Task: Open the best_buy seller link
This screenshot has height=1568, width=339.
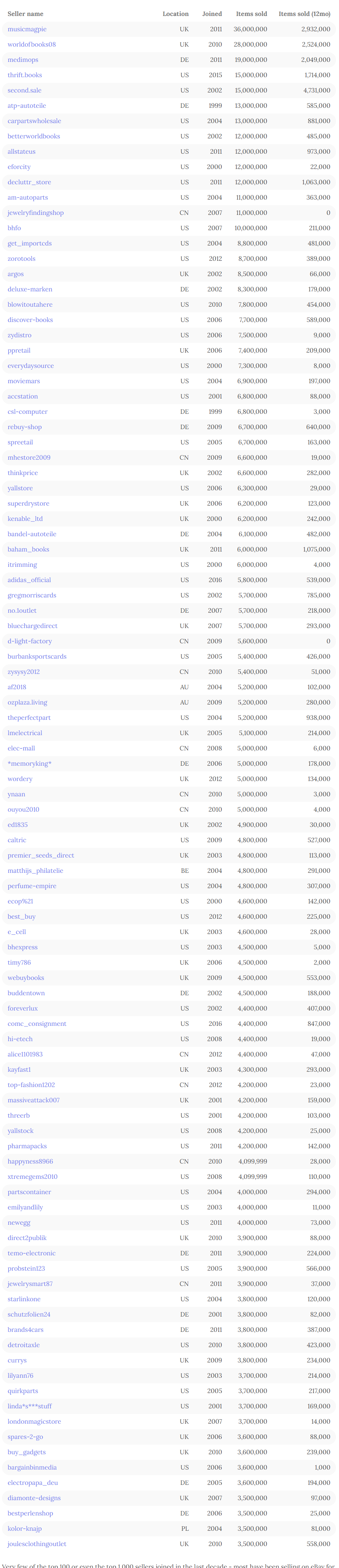Action: click(x=21, y=917)
